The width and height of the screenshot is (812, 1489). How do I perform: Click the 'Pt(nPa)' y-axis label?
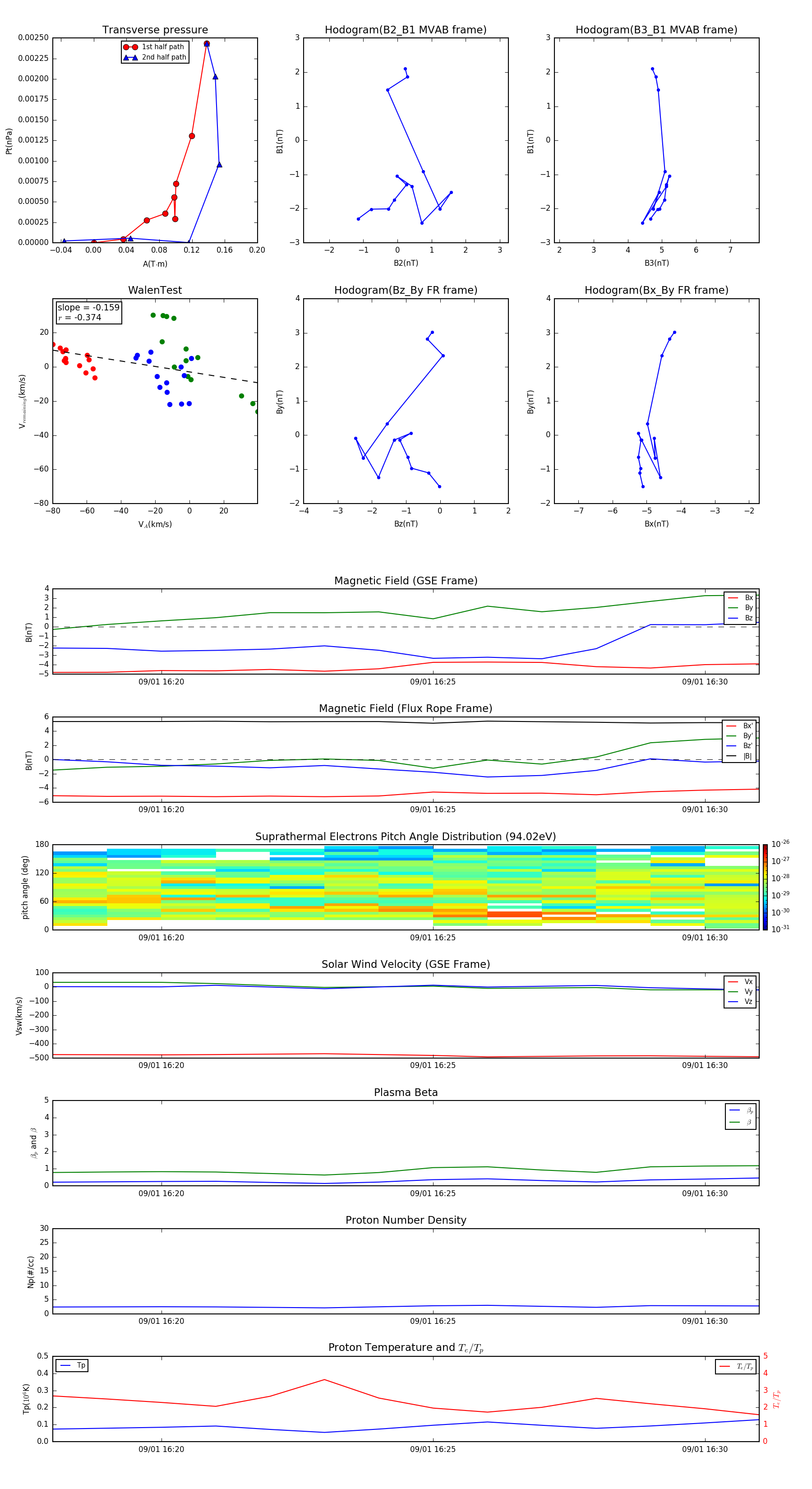tap(9, 140)
